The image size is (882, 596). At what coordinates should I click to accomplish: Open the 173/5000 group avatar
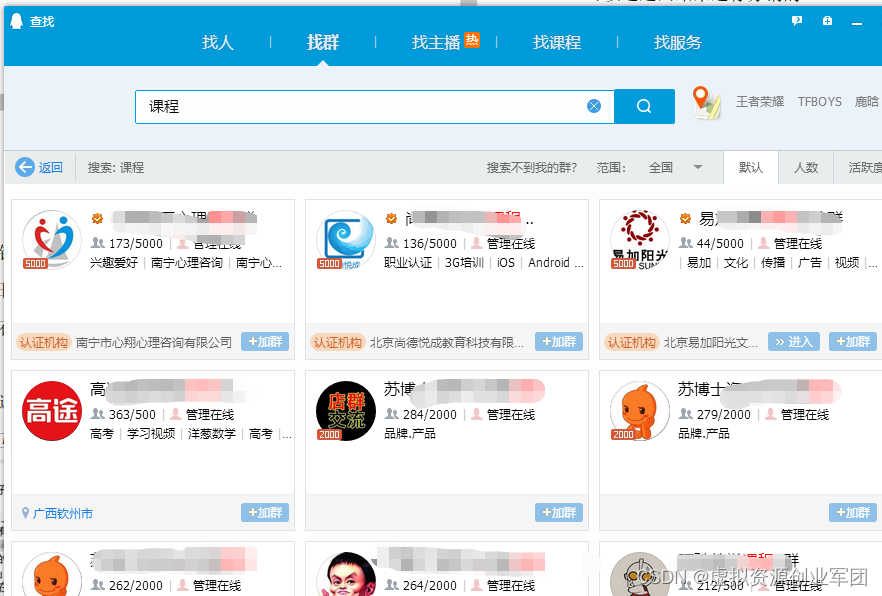[x=52, y=240]
